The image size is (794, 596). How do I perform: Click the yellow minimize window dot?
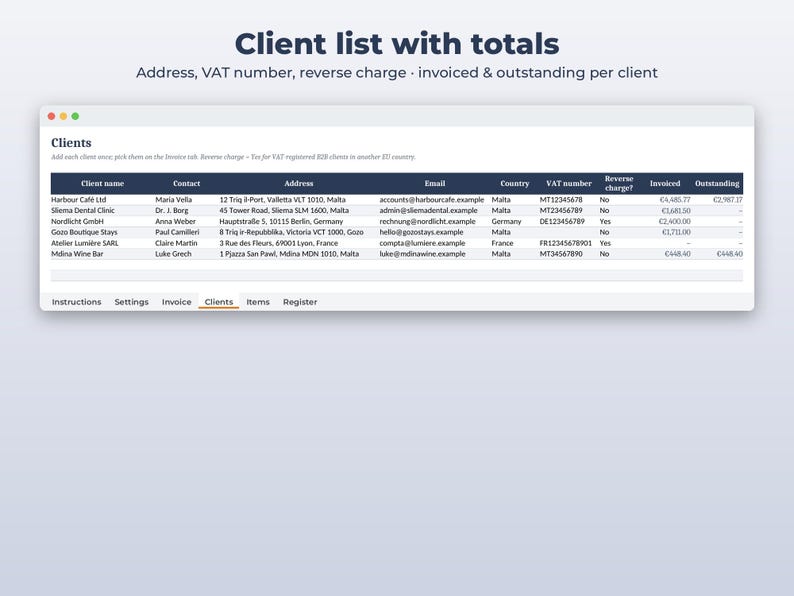coord(63,116)
